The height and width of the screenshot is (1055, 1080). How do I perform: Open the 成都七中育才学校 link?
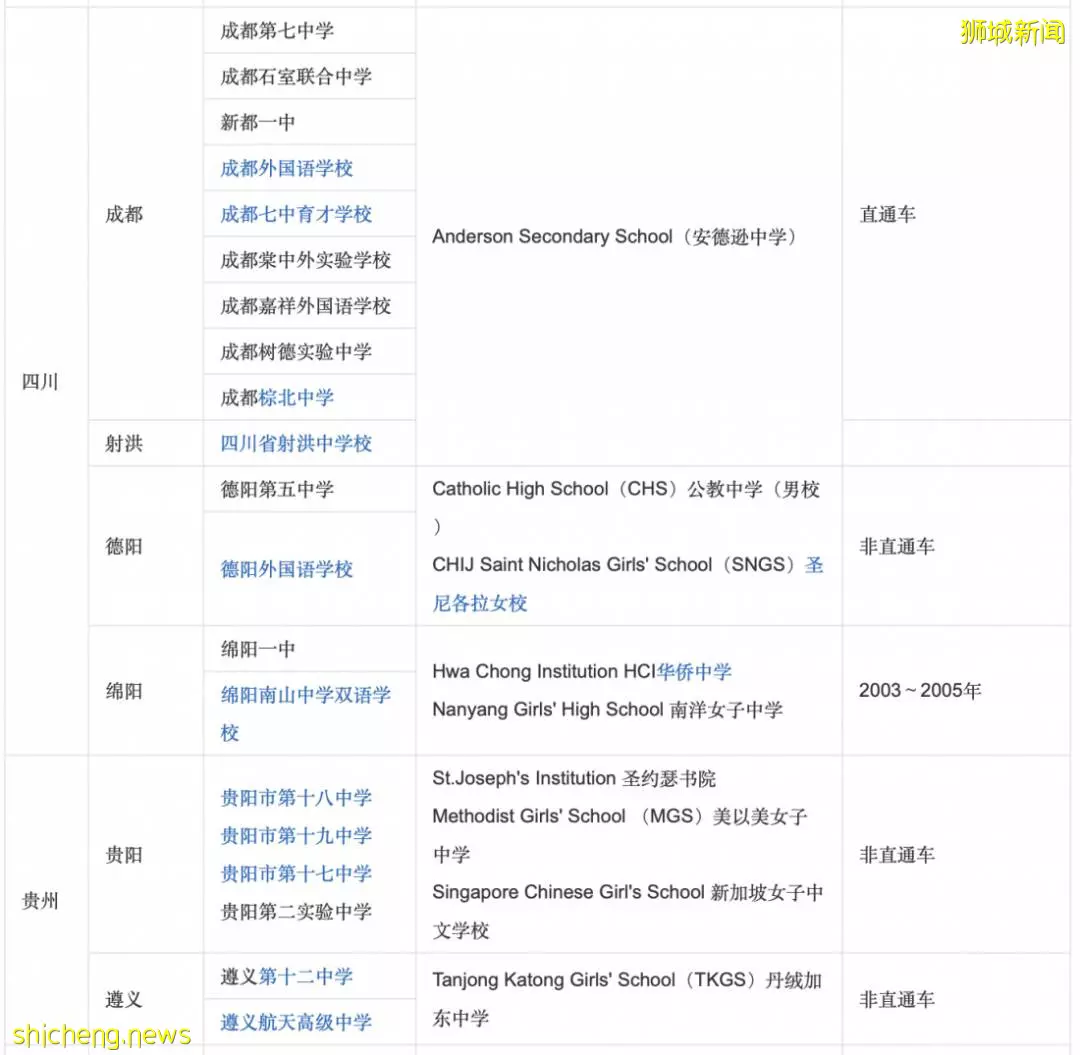coord(296,214)
